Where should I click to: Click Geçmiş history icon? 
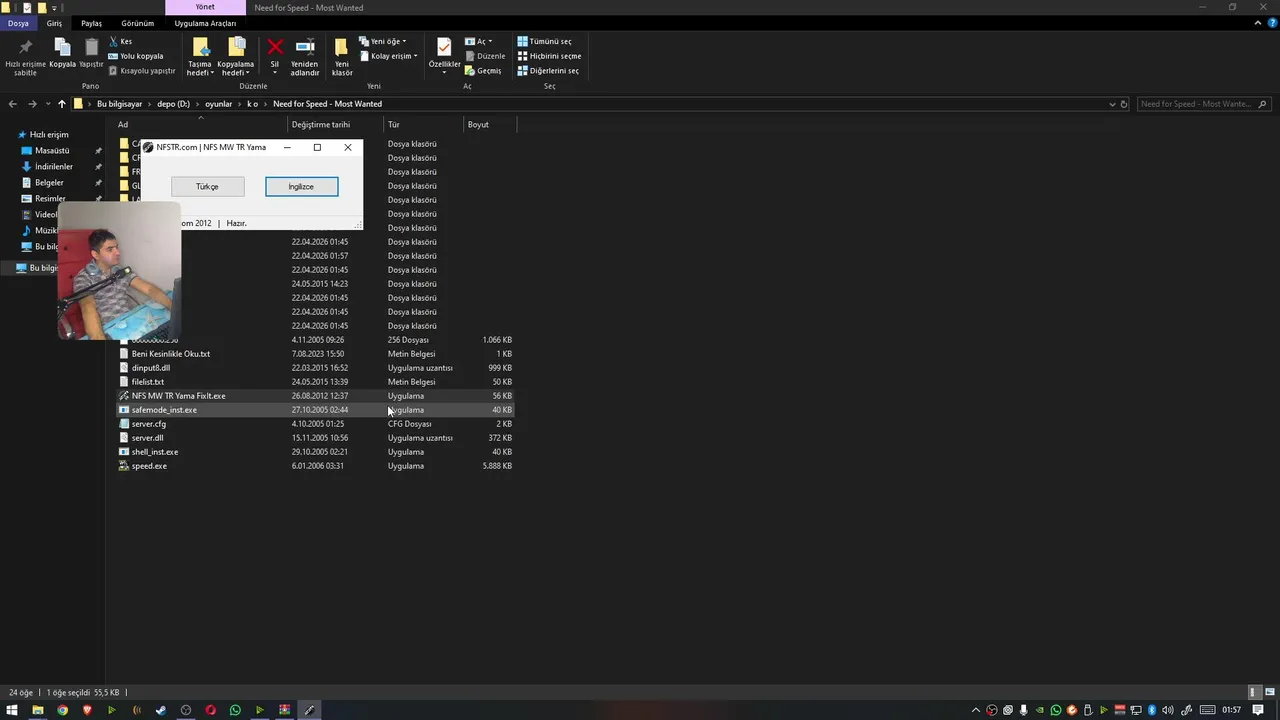[483, 71]
